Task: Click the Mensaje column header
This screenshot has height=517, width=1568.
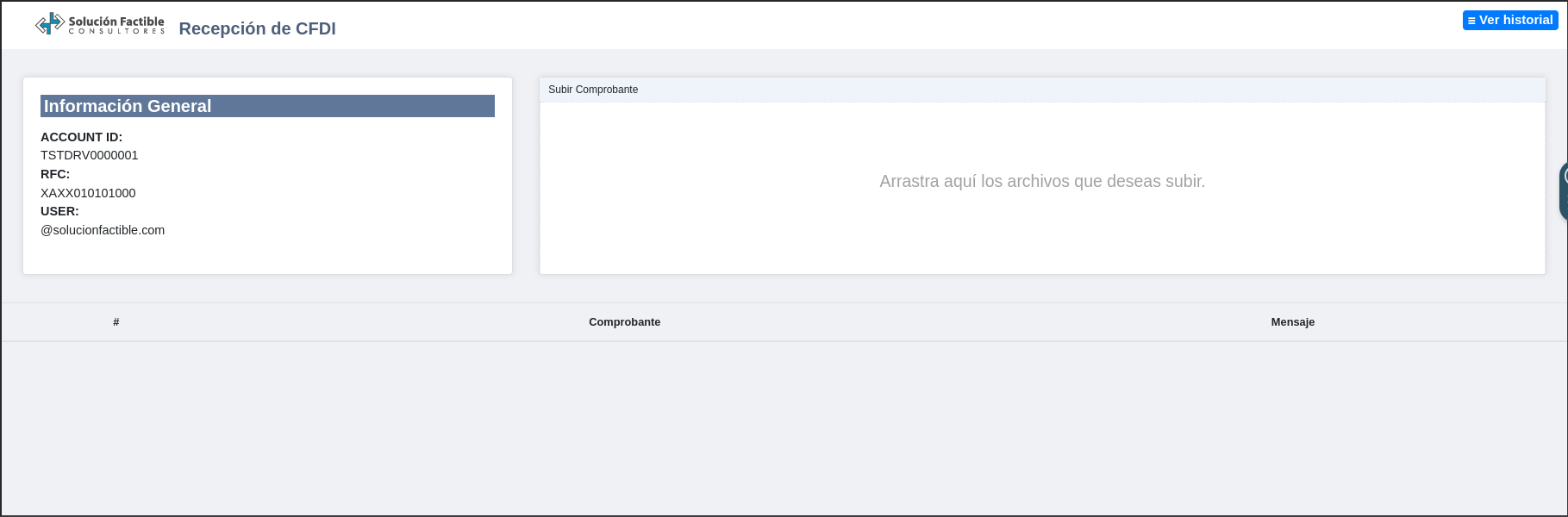Action: (x=1292, y=322)
